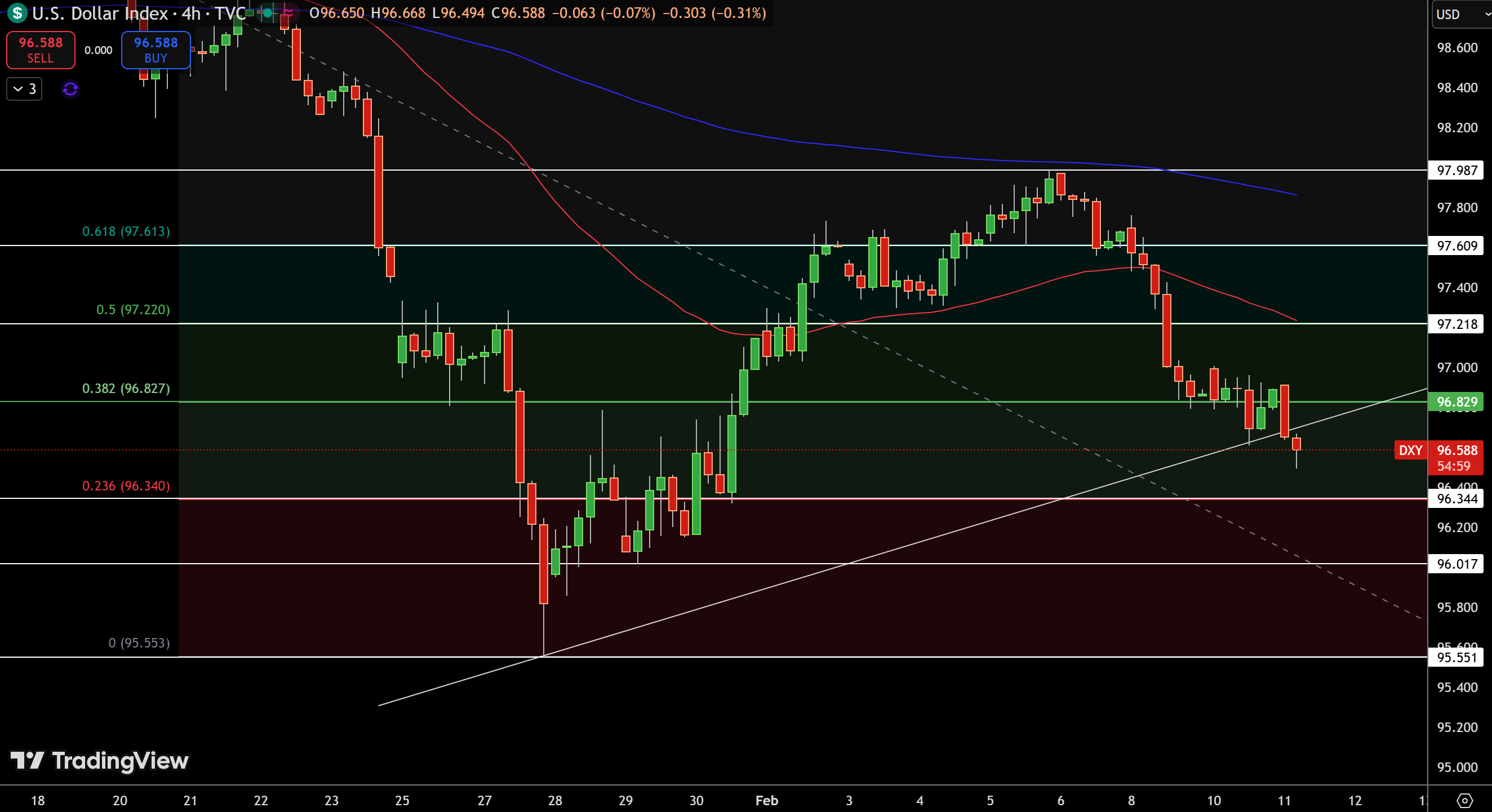Click the H96.668 high value

[x=398, y=13]
